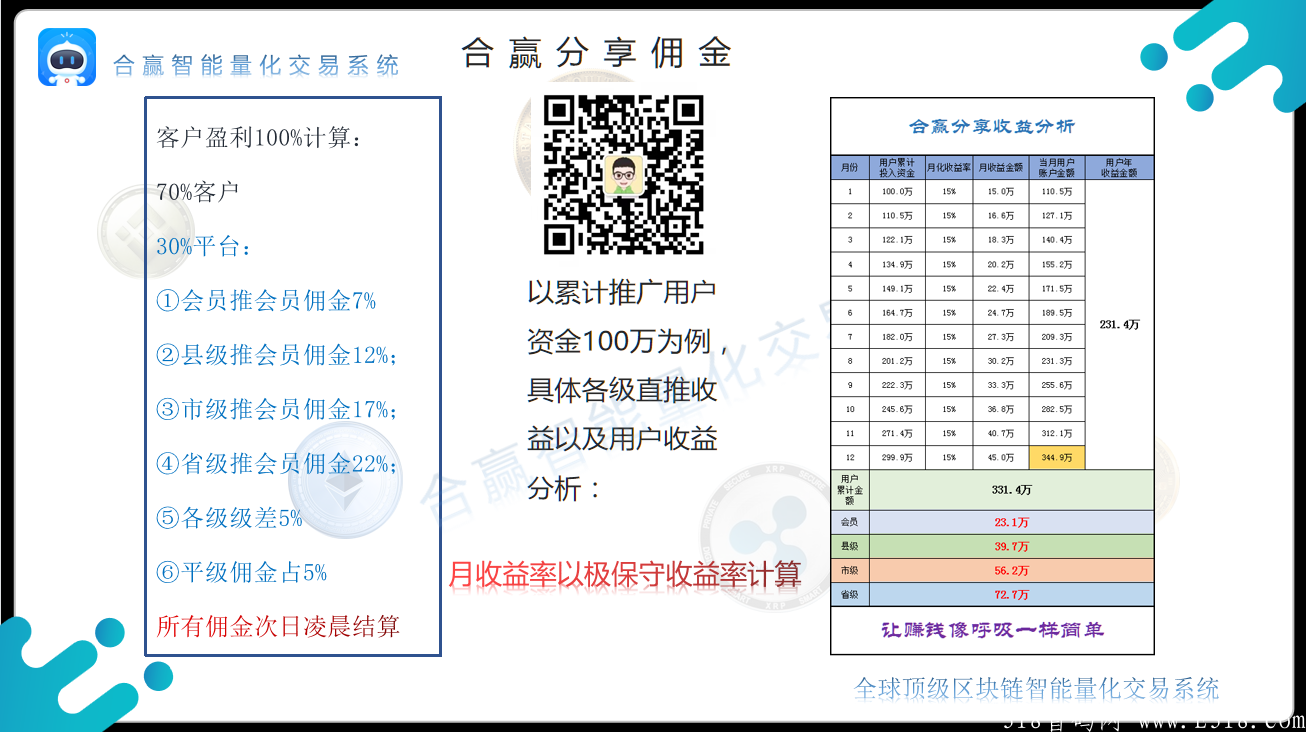The width and height of the screenshot is (1306, 732).
Task: Click the line 30%平台：
Action: tap(204, 246)
